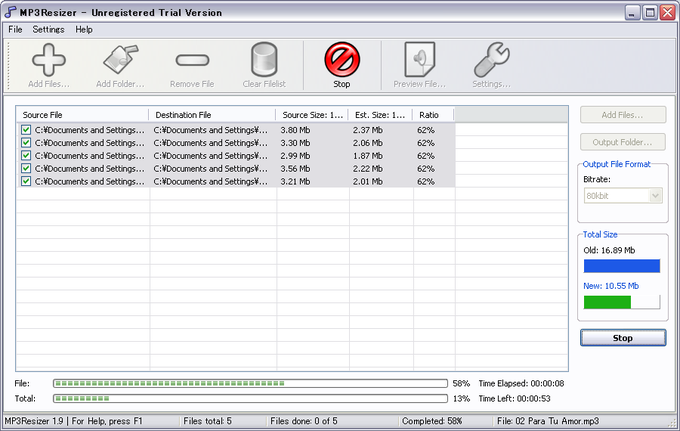Click the 'New: 10.55 Mb' label

pos(611,286)
